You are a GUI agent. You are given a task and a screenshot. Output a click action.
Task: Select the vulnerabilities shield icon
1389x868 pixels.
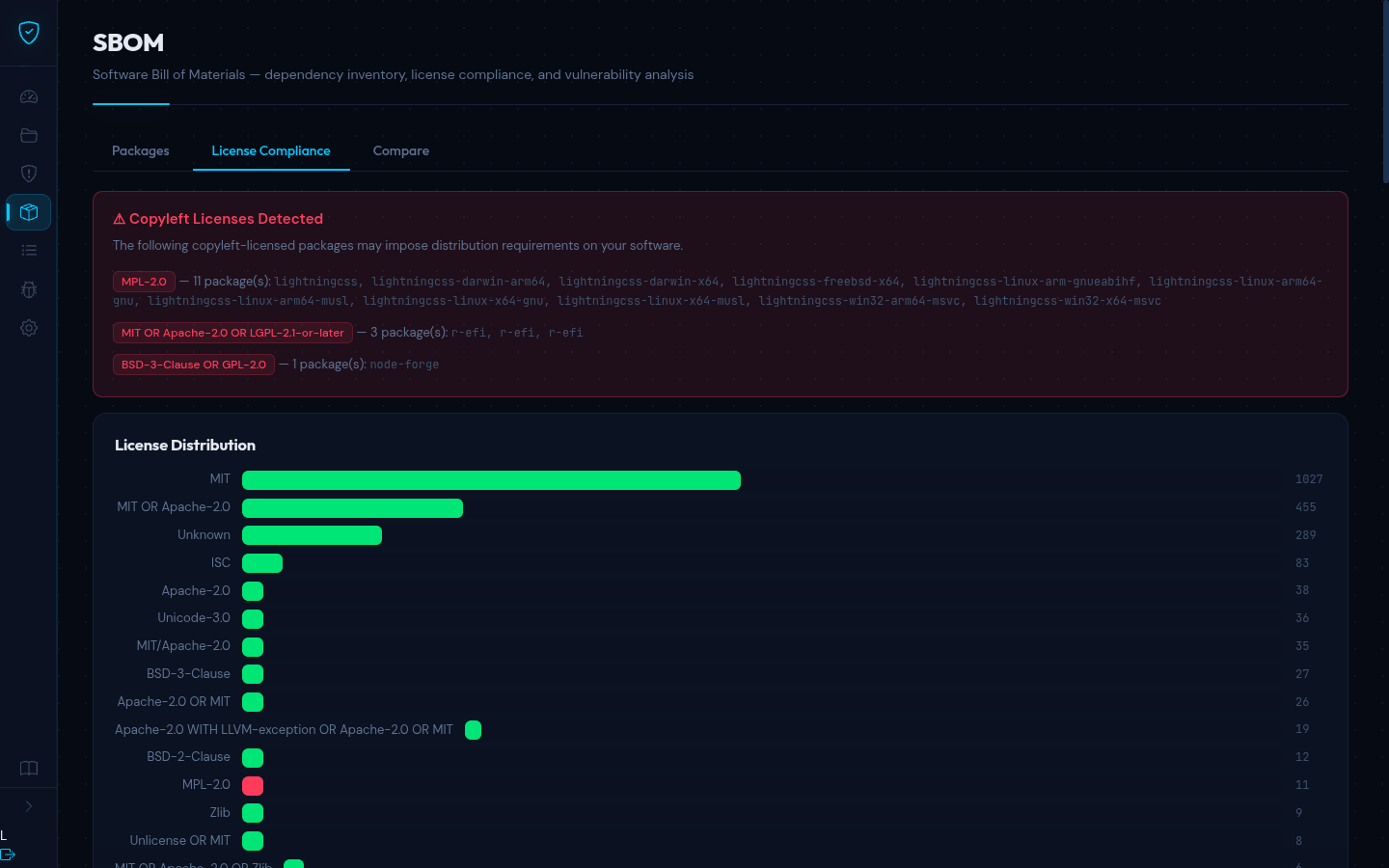pyautogui.click(x=28, y=174)
